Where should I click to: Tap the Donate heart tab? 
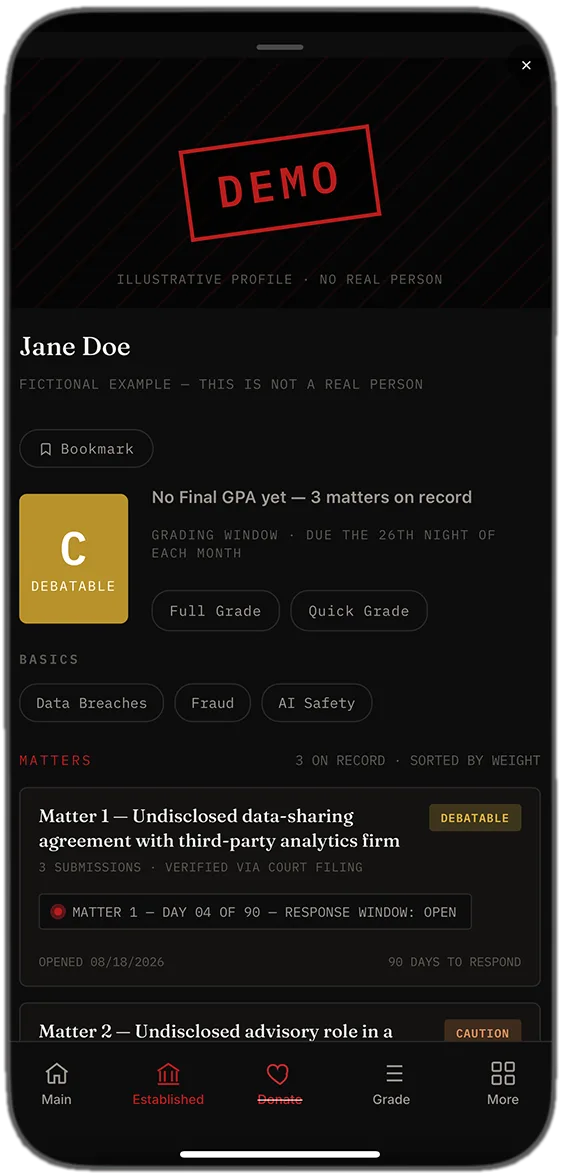tap(279, 1083)
